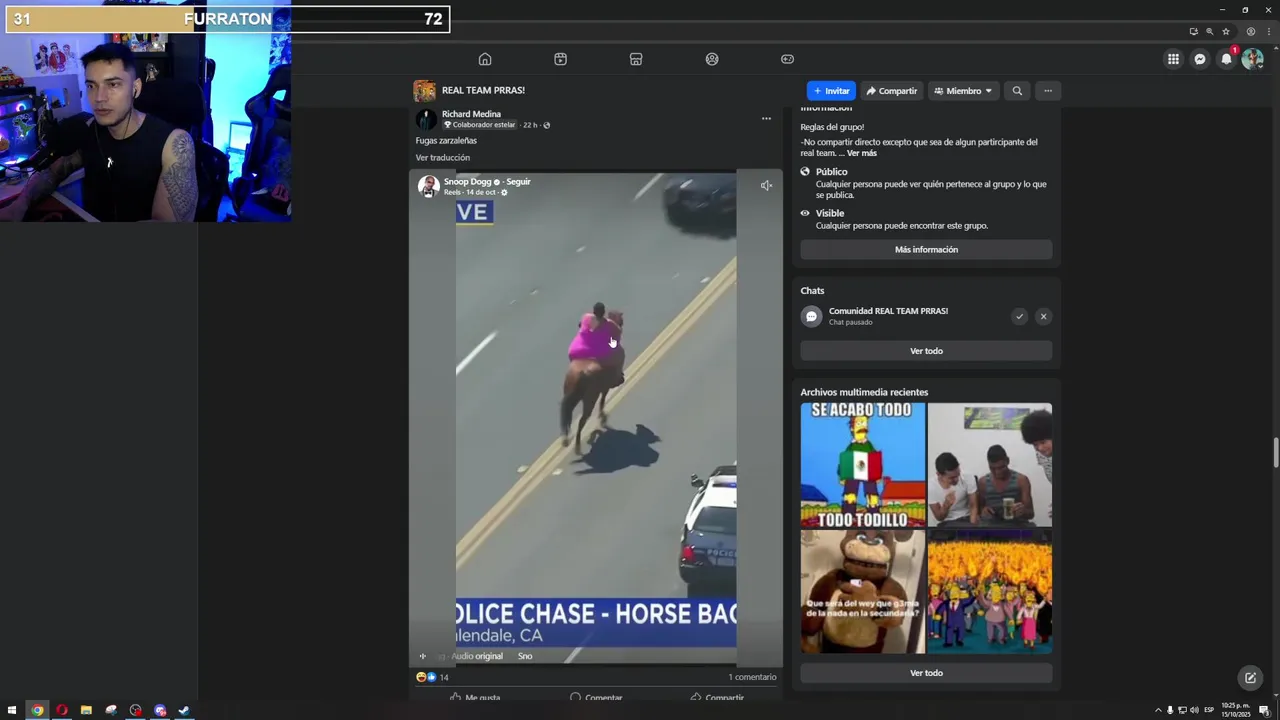The image size is (1280, 720).
Task: Open post options three-dot menu
Action: click(x=766, y=118)
